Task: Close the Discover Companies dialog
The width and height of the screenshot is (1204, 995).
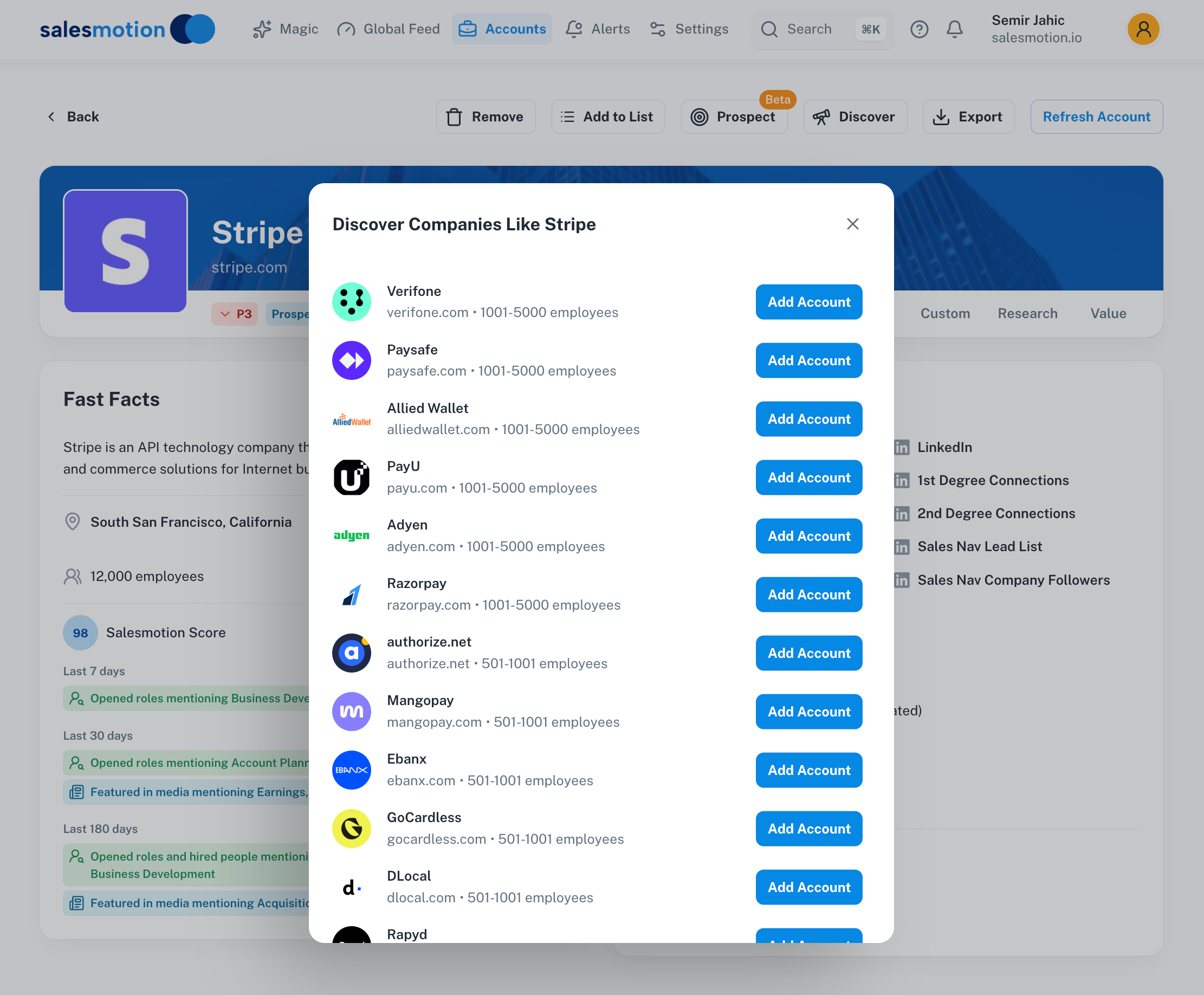Action: tap(852, 224)
